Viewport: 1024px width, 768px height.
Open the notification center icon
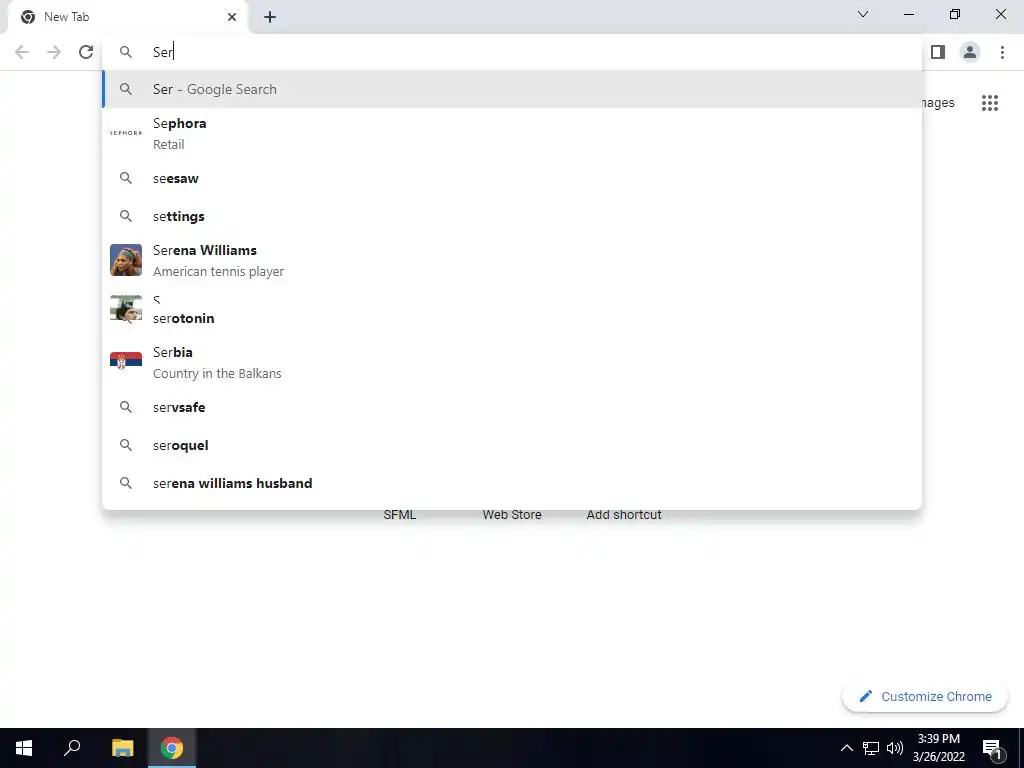pos(992,748)
